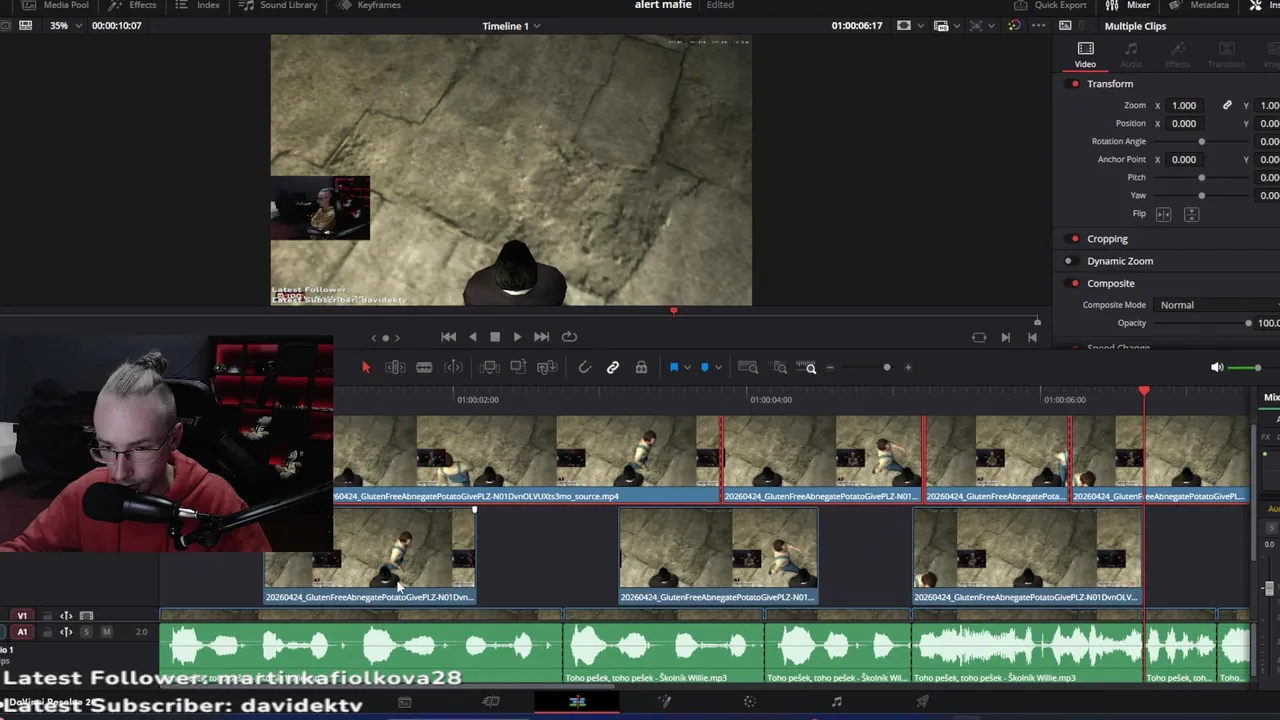Expand the Cropping section header
This screenshot has width=1280, height=720.
pos(1107,239)
